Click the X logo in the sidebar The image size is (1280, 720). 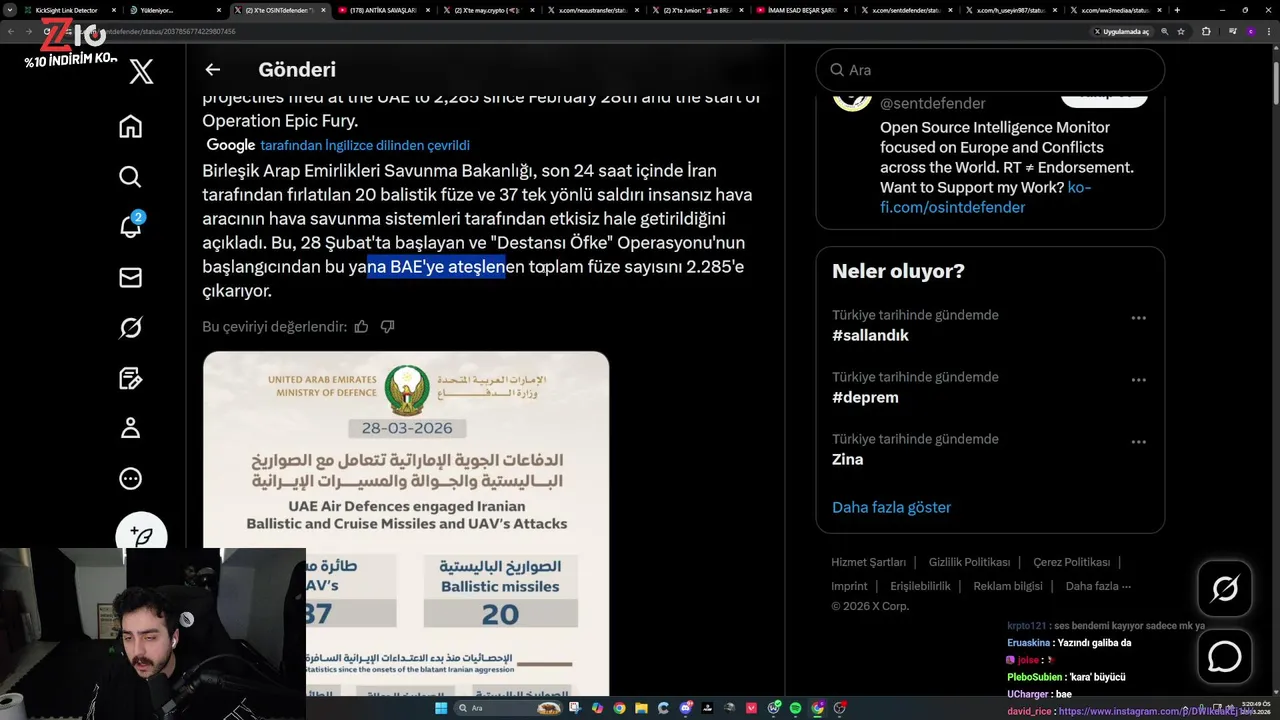[x=141, y=71]
